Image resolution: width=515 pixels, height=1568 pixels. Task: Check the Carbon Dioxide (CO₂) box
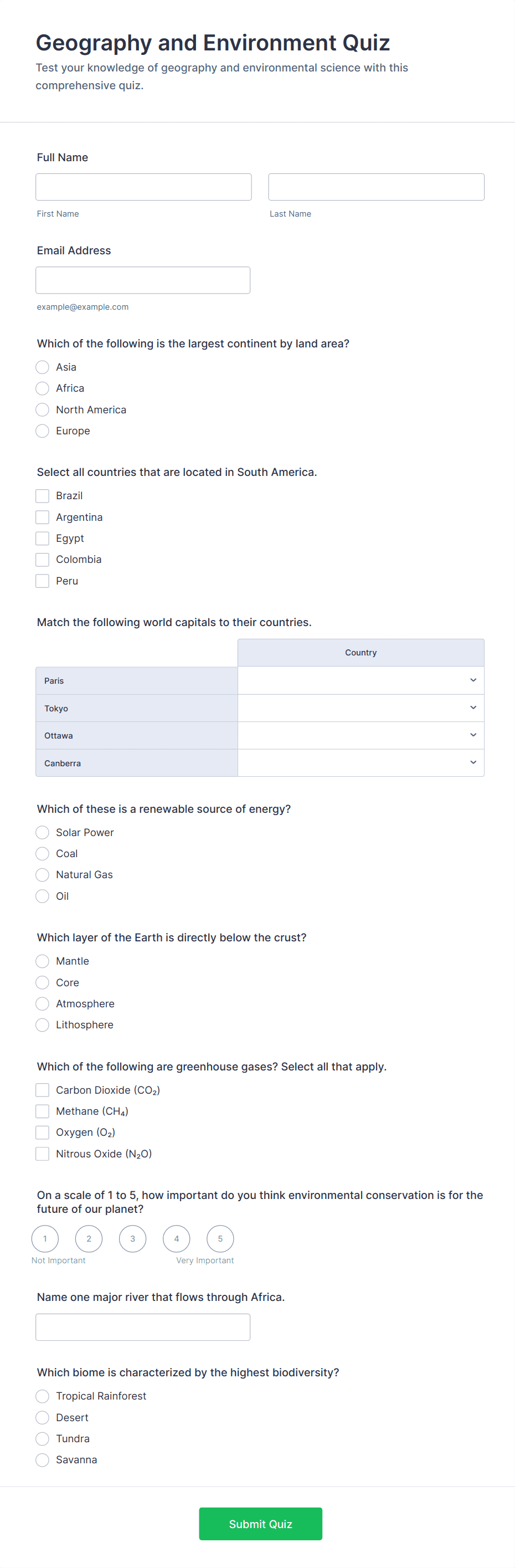click(x=42, y=1089)
